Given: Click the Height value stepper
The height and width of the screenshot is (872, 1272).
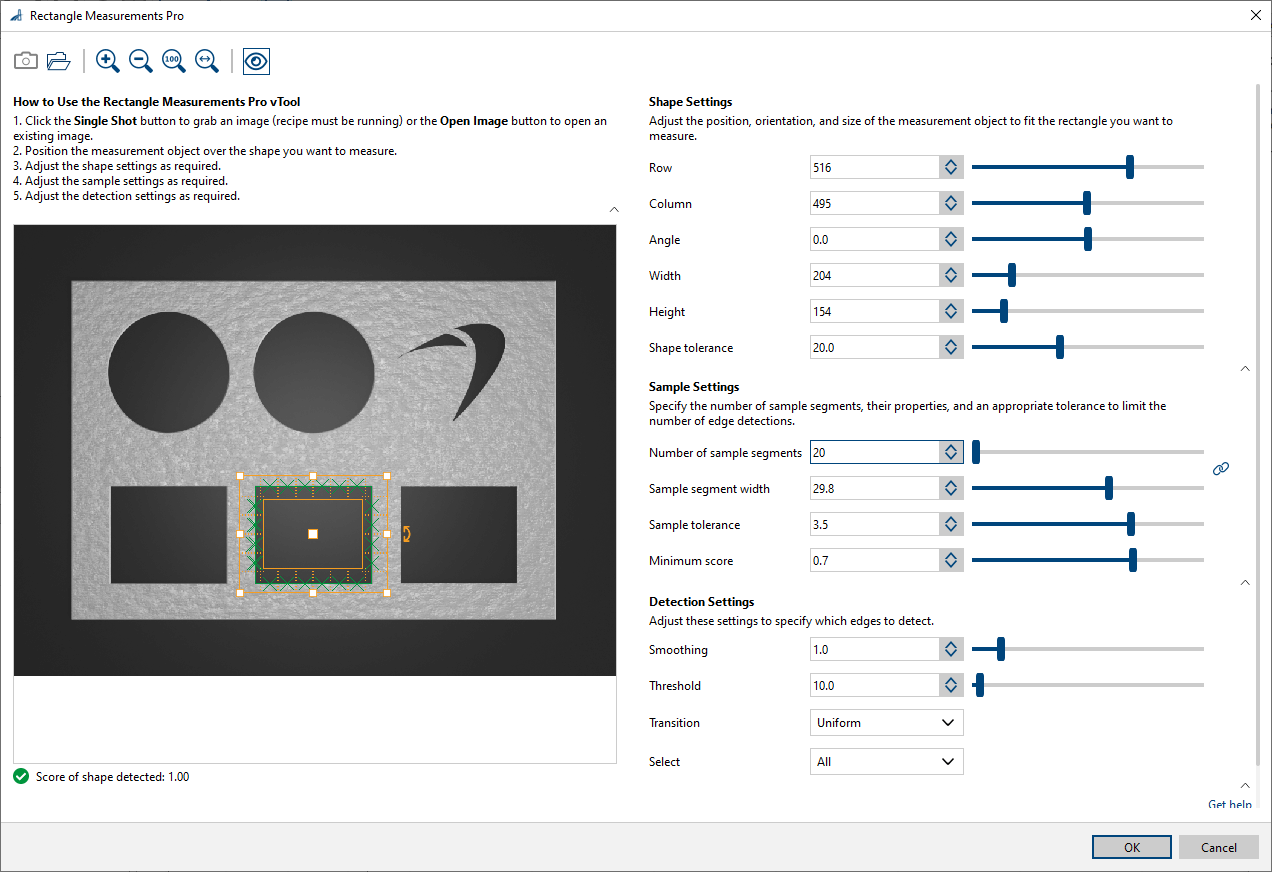Looking at the screenshot, I should 951,312.
